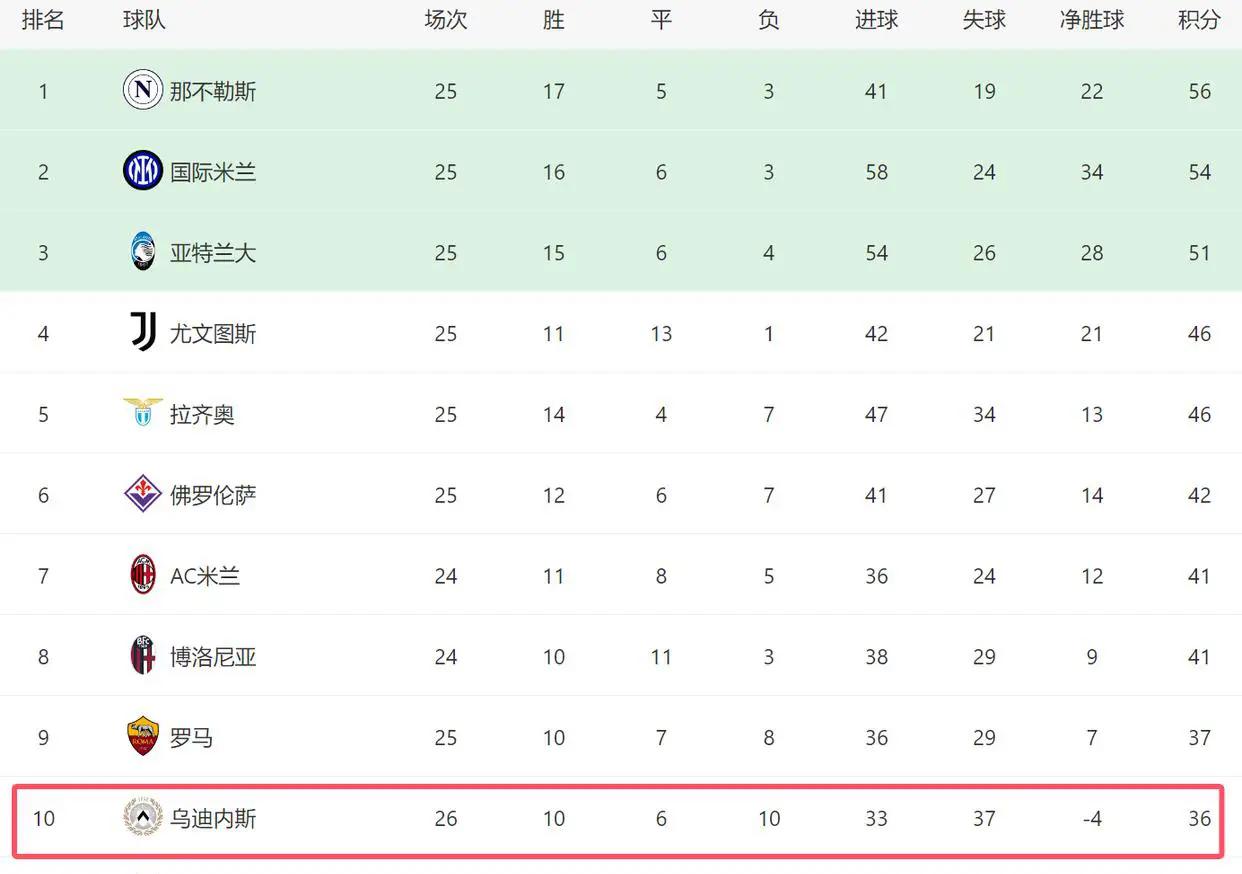The height and width of the screenshot is (874, 1242).
Task: Click the 进球 column header
Action: point(876,20)
